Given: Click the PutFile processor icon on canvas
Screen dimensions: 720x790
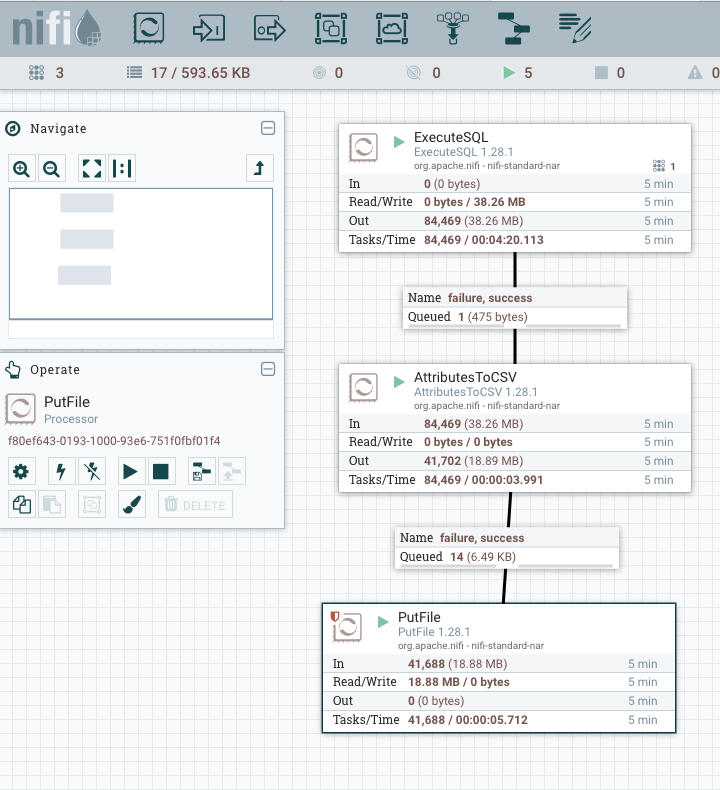Looking at the screenshot, I should [x=347, y=627].
